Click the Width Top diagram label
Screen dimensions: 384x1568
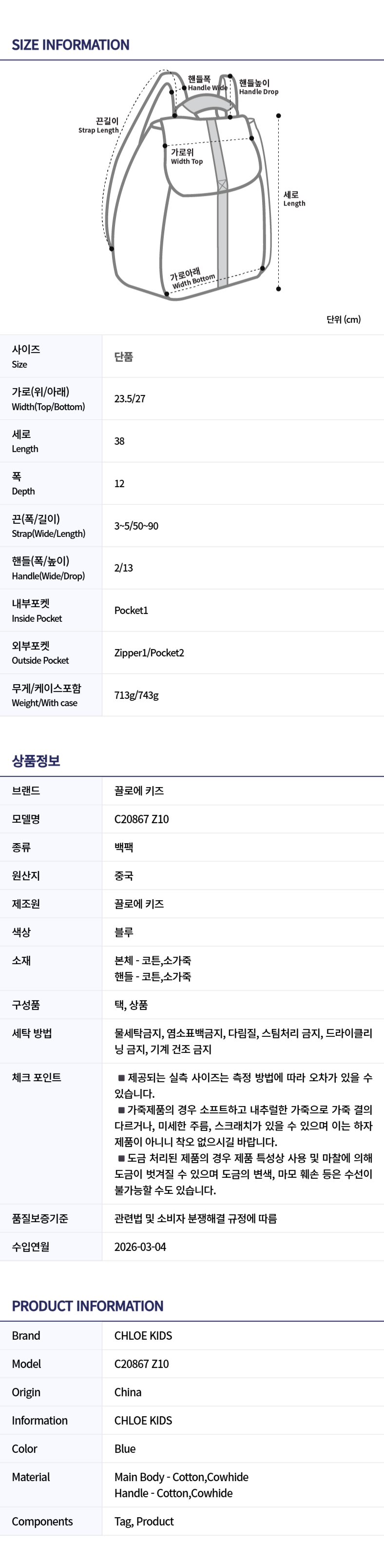(x=186, y=157)
